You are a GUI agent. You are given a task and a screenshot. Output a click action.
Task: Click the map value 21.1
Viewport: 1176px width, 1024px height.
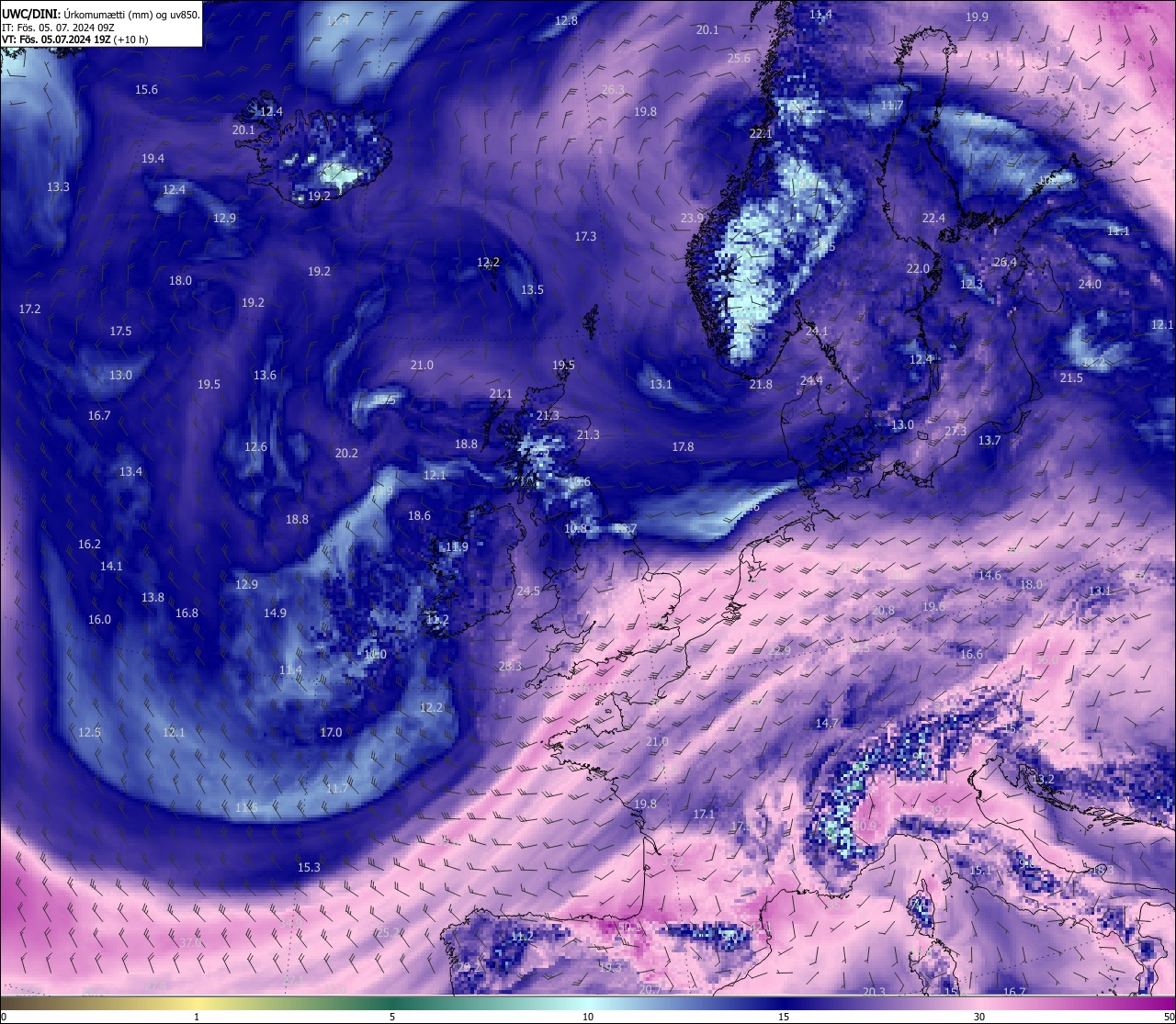(x=501, y=393)
